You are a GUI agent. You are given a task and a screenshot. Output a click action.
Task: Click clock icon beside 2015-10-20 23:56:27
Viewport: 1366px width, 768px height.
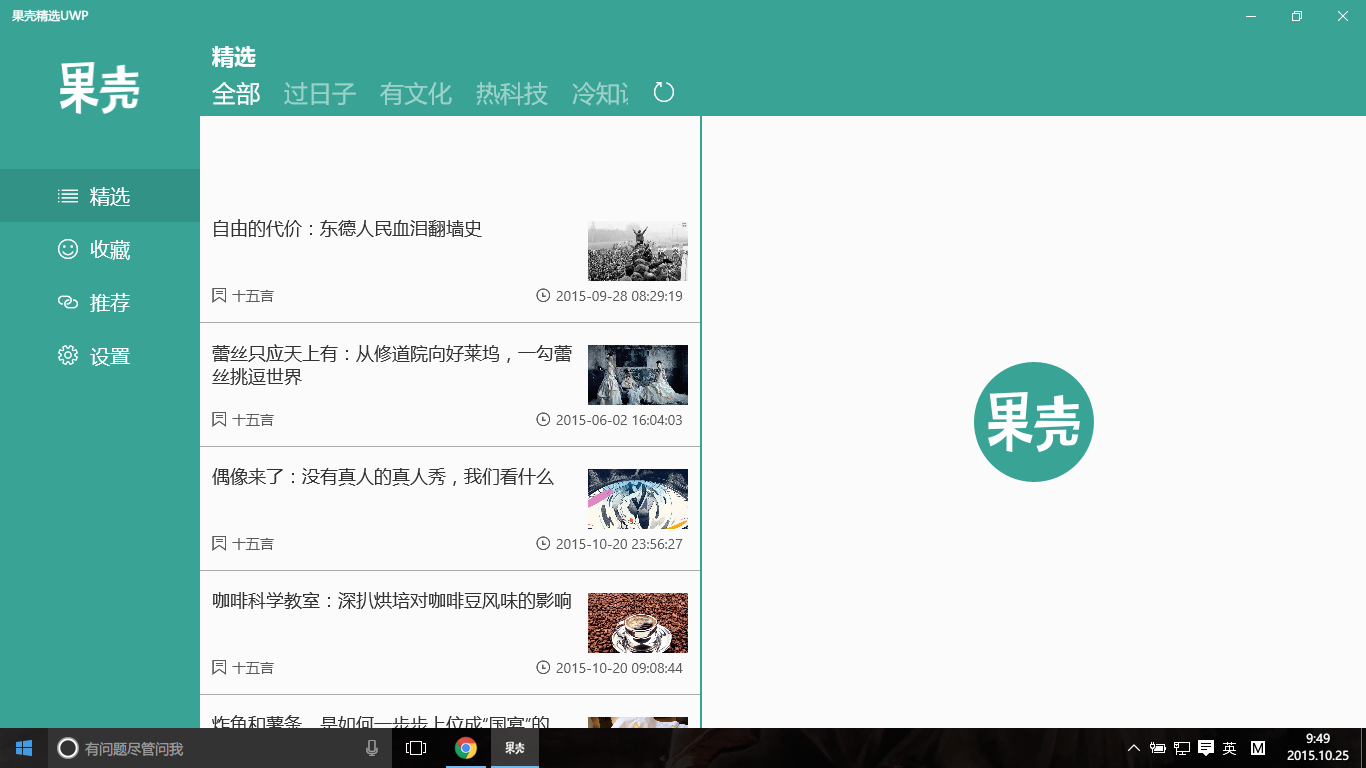[543, 544]
